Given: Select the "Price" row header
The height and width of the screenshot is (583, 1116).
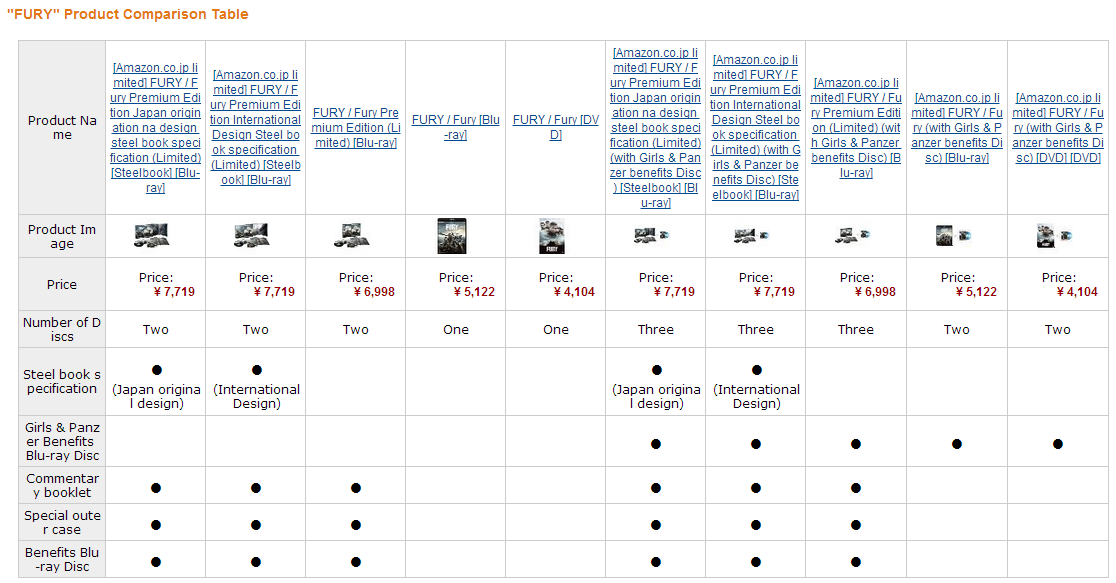Looking at the screenshot, I should click(62, 284).
